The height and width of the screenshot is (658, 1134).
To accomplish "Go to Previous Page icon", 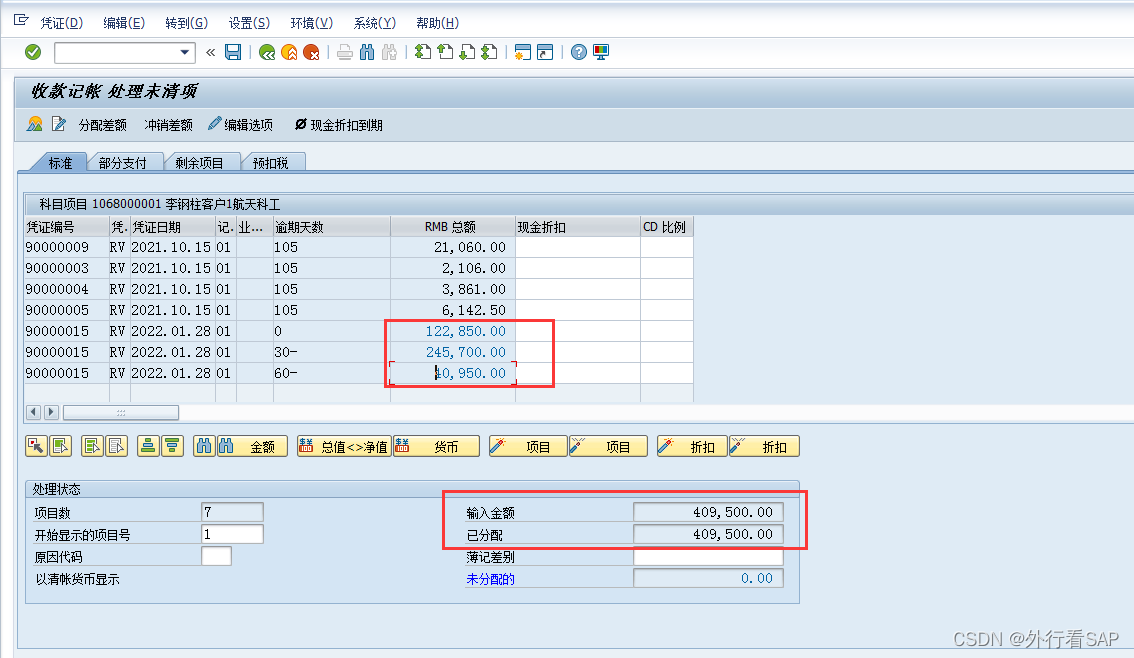I will (446, 52).
